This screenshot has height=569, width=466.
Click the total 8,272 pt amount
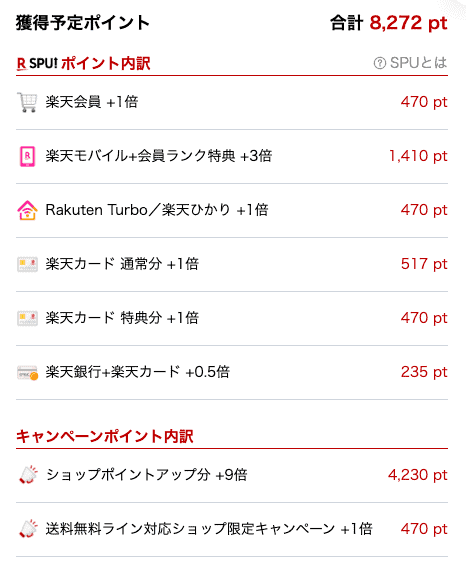pos(408,23)
